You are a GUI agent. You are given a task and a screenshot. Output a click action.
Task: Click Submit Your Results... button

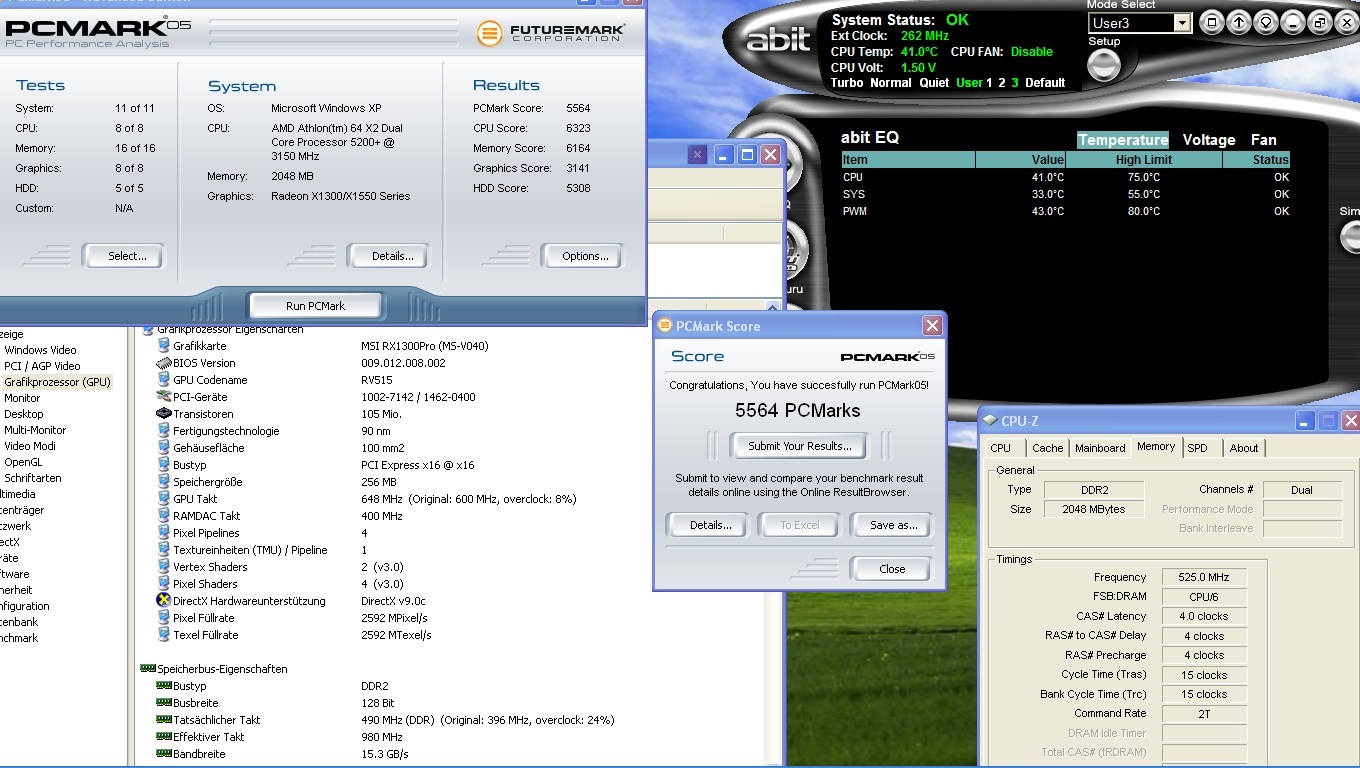point(800,446)
